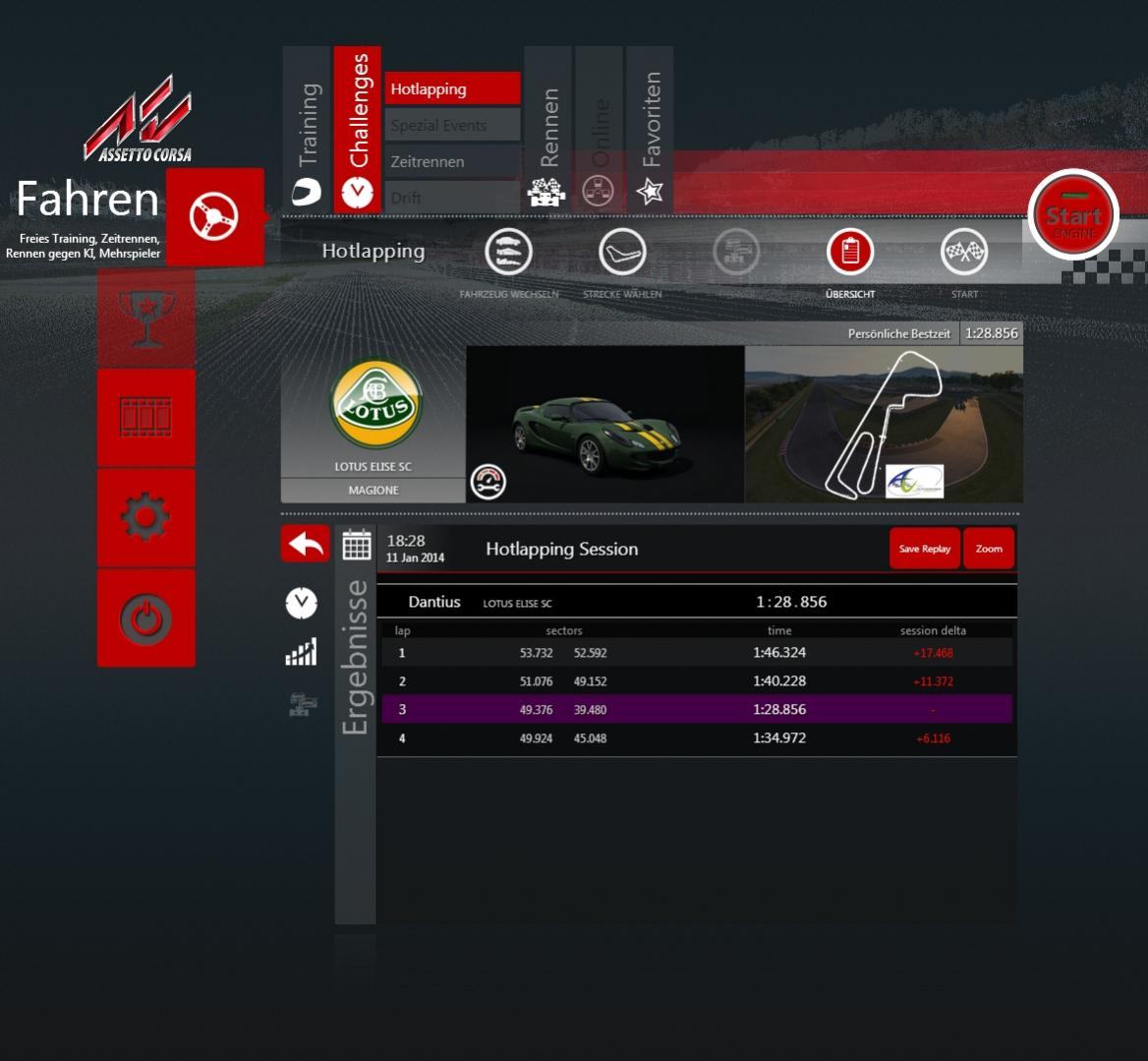Select the Training tab
This screenshot has width=1148, height=1061.
click(x=307, y=130)
